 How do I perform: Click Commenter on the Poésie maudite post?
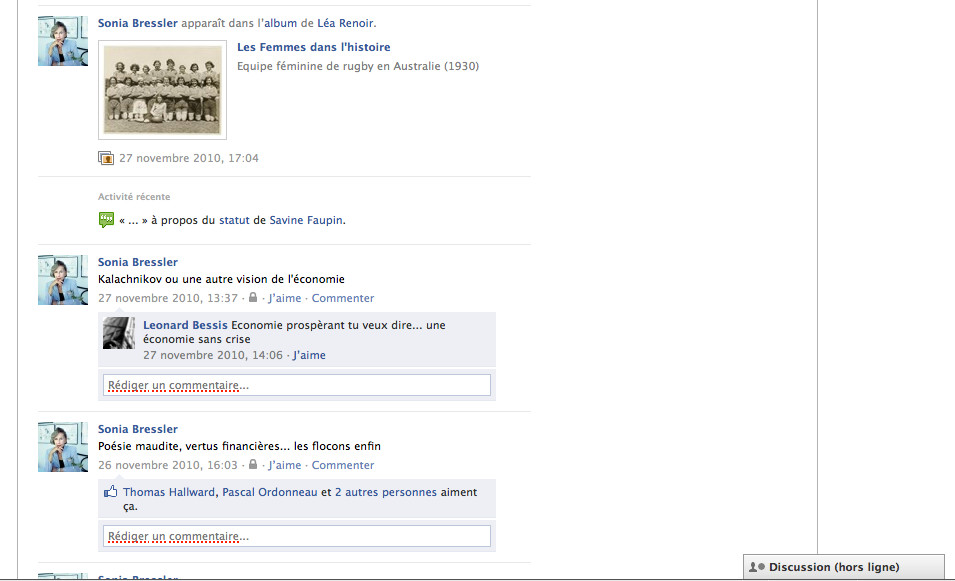click(343, 465)
